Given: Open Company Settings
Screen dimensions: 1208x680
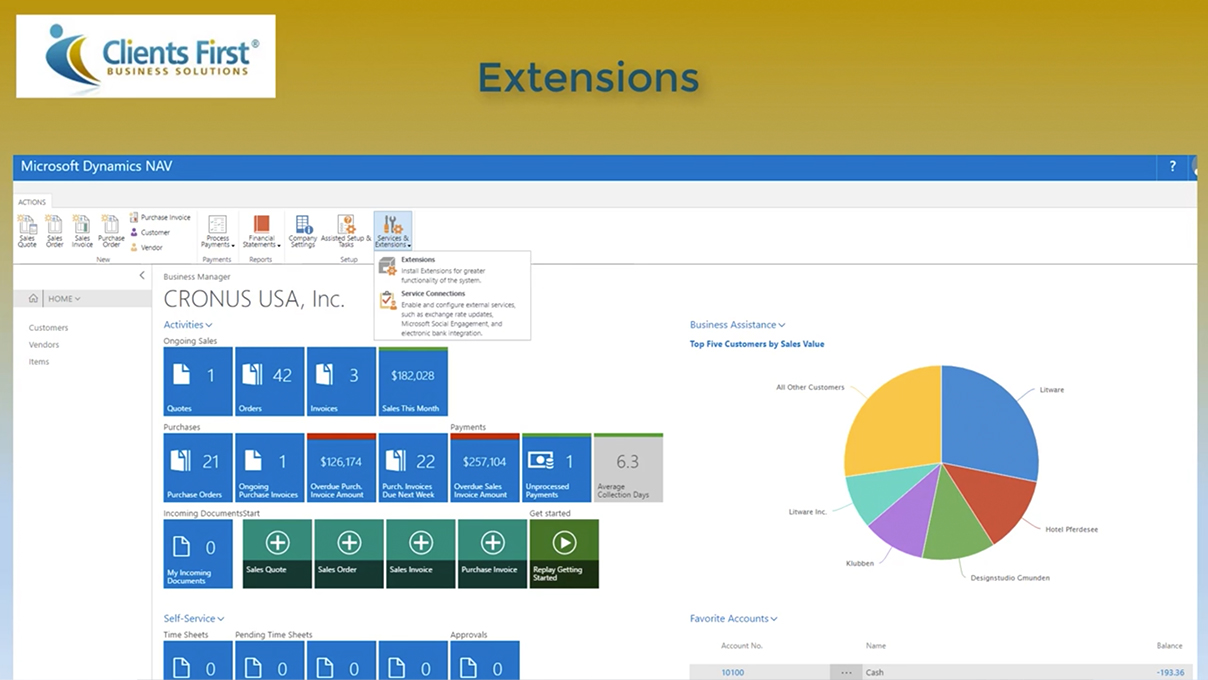Looking at the screenshot, I should (303, 231).
